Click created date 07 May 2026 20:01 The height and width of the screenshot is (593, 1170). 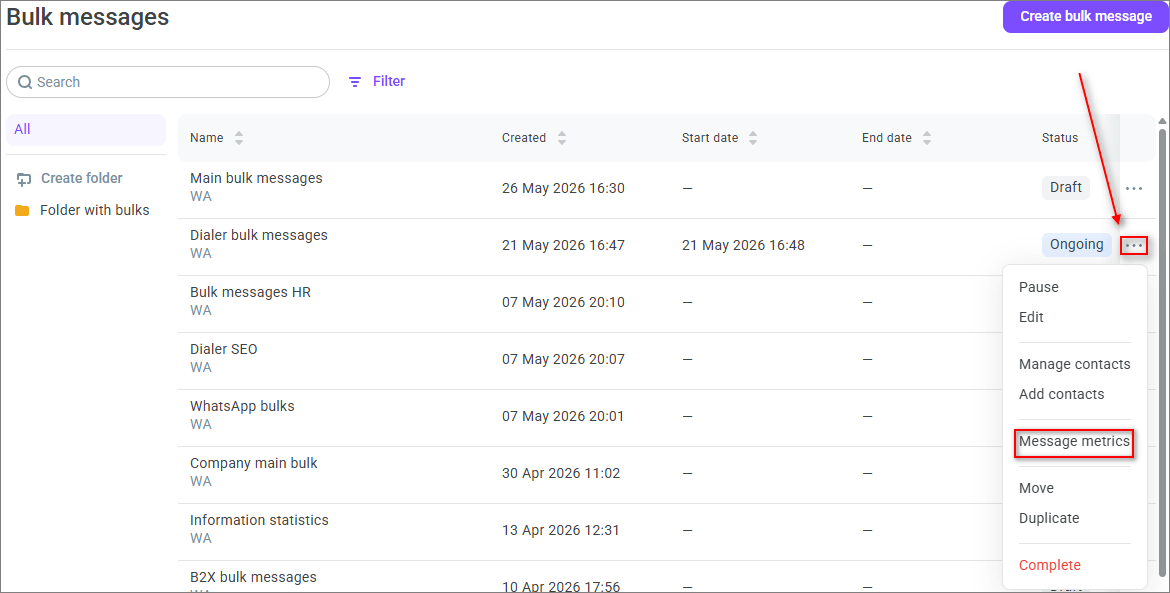point(563,416)
